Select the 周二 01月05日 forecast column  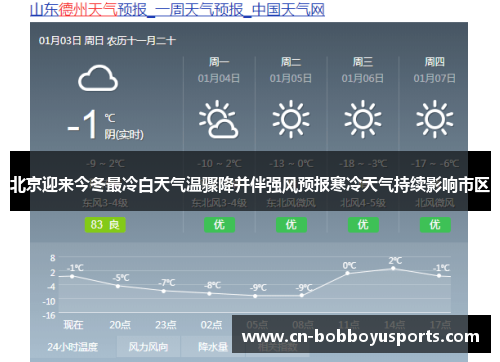point(291,145)
